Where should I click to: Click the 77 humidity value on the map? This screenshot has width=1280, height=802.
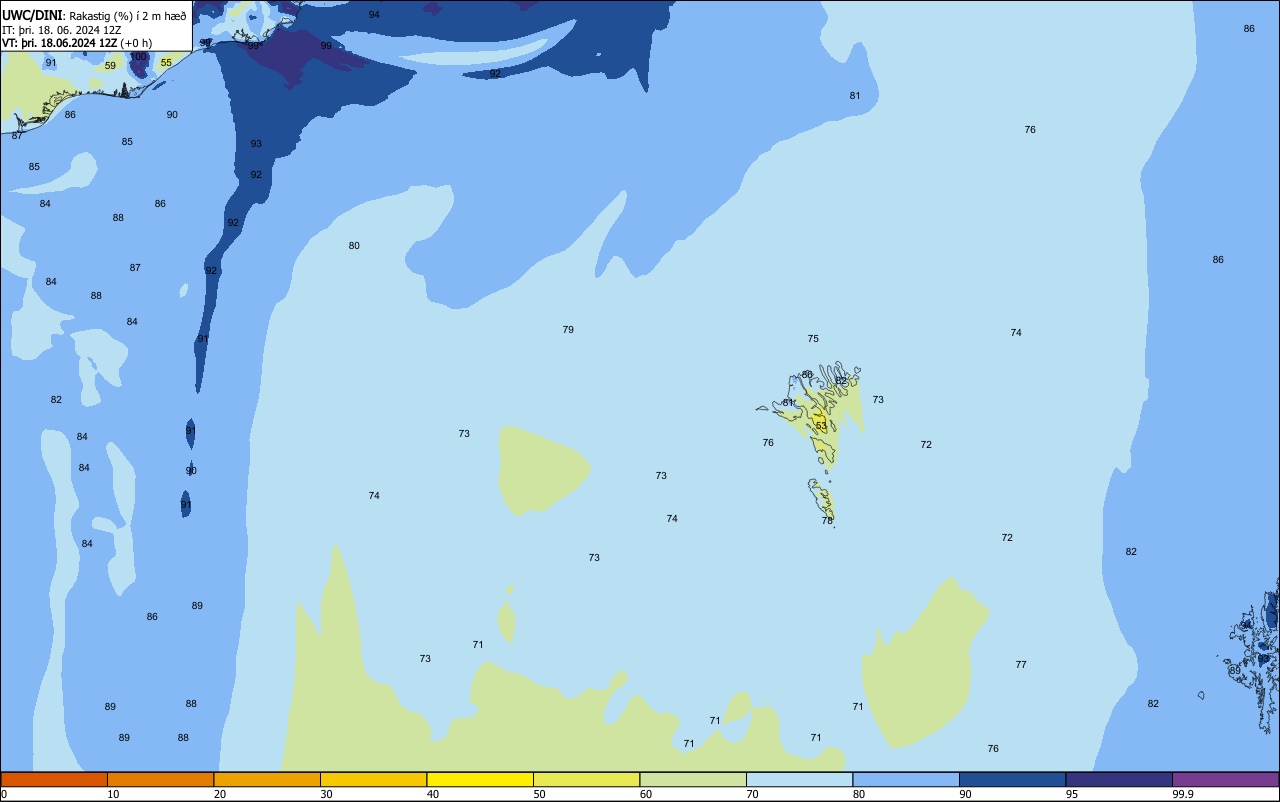click(1021, 665)
